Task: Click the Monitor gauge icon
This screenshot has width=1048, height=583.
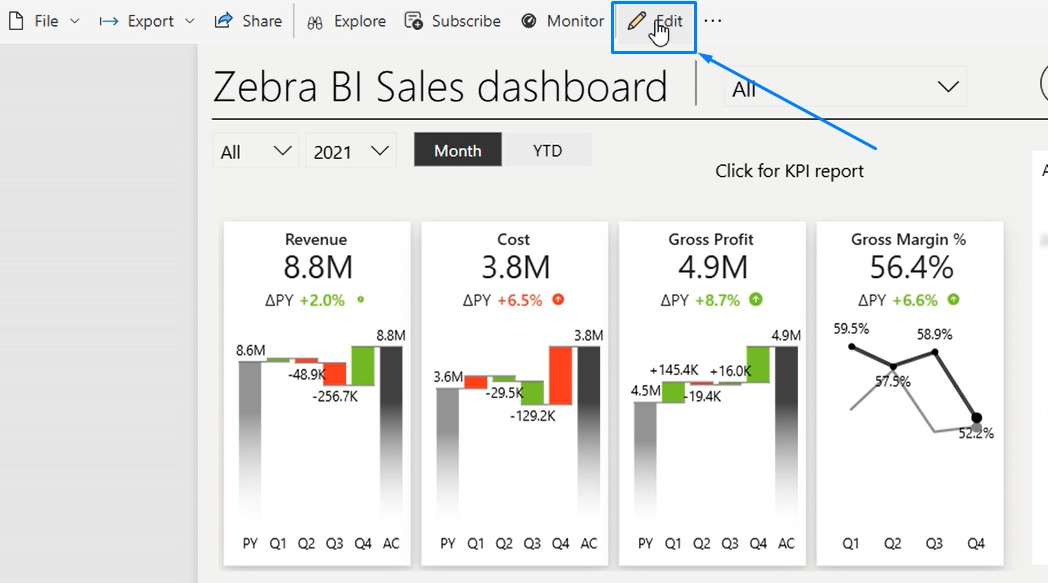Action: [x=529, y=21]
